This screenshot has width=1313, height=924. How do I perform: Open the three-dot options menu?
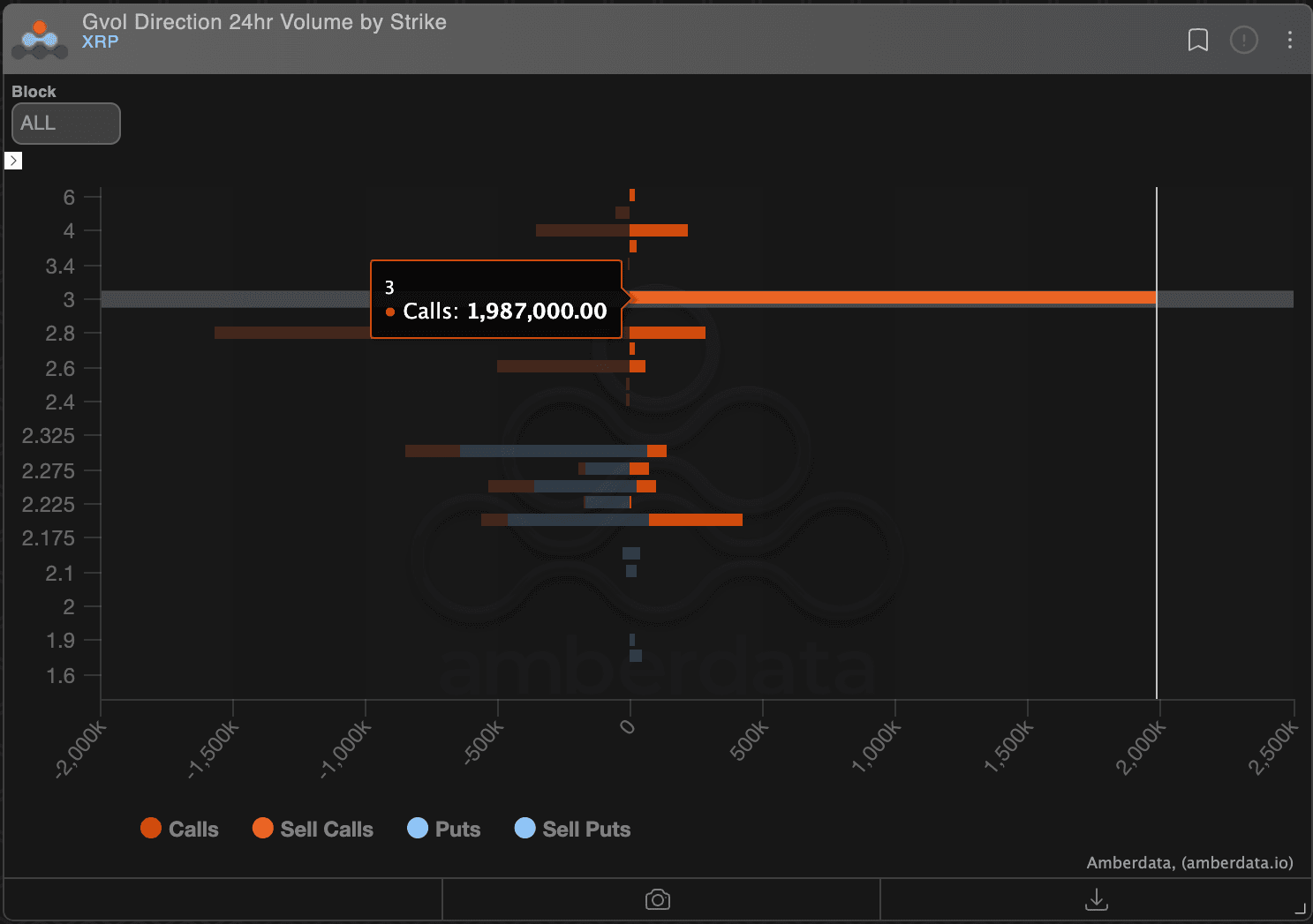click(1289, 40)
